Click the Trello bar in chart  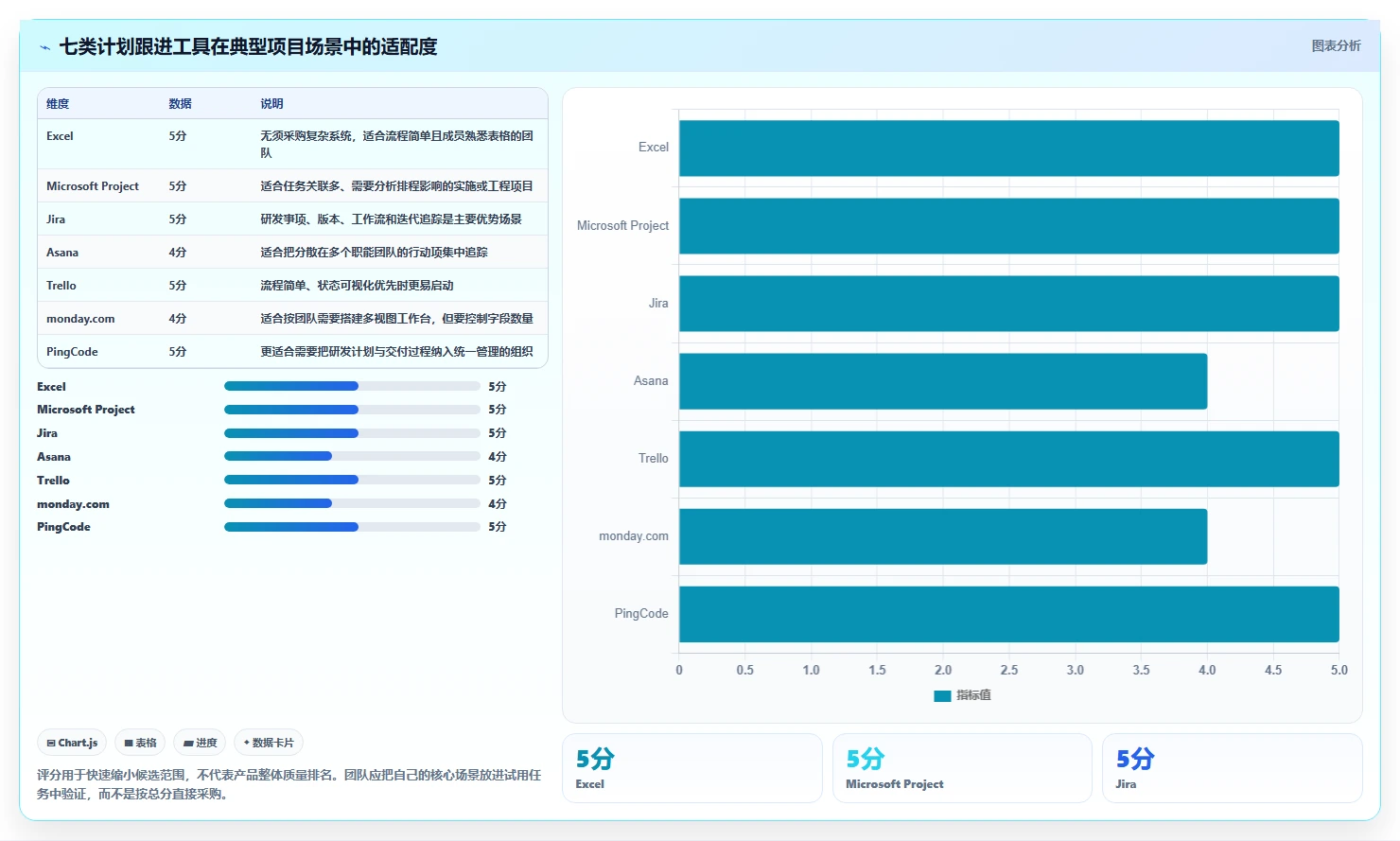(1009, 459)
